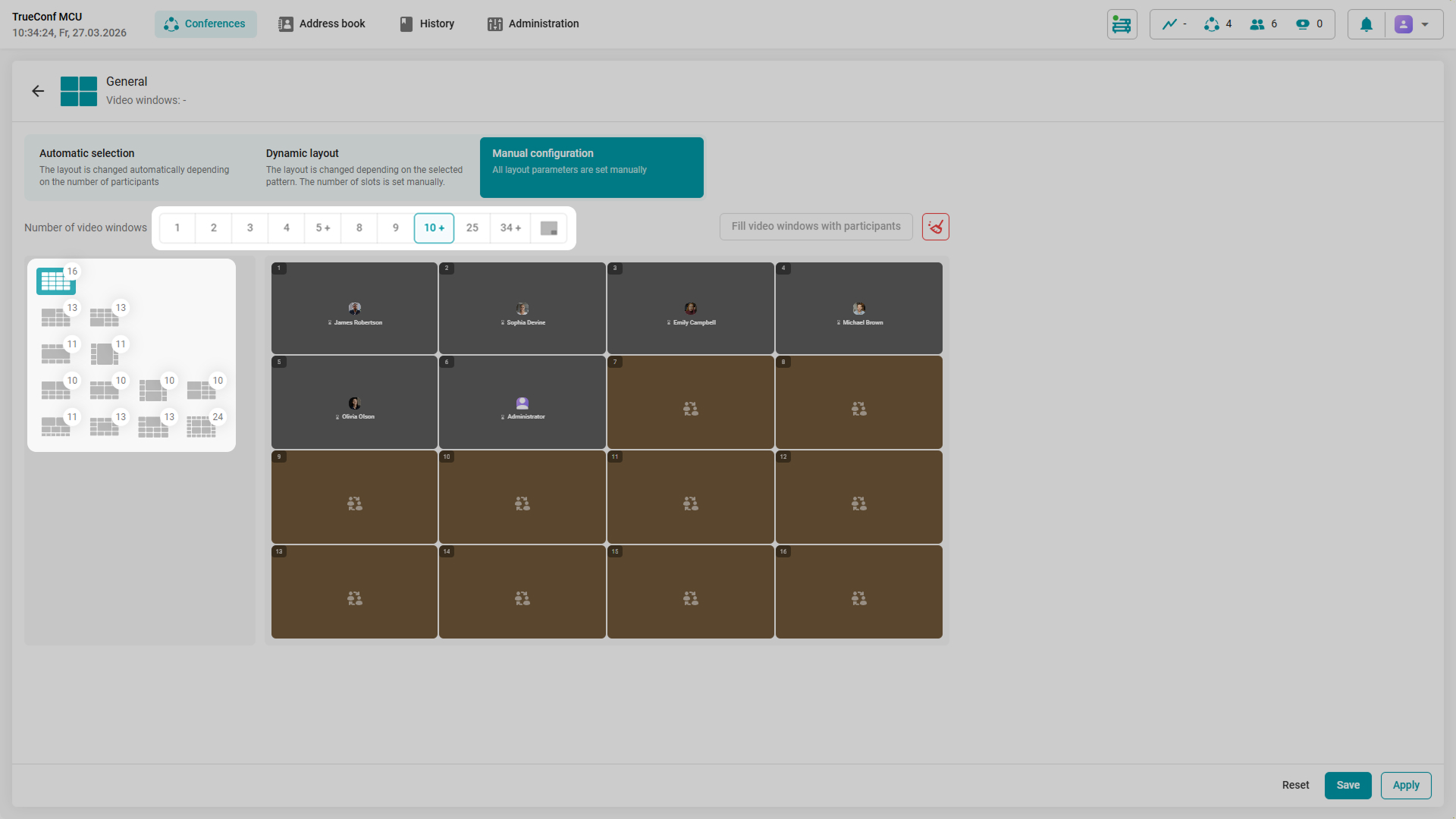The height and width of the screenshot is (819, 1456).
Task: Click Fill video windows with participants
Action: pos(816,227)
